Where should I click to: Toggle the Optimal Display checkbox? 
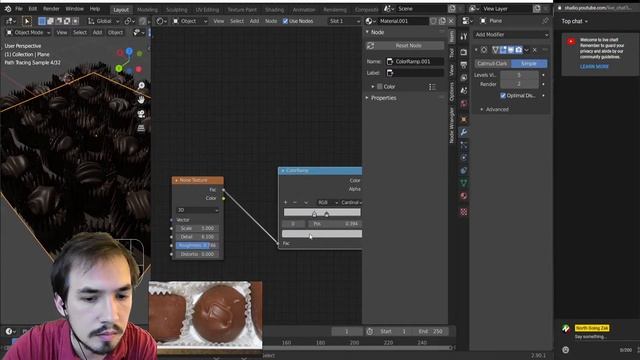[x=503, y=96]
